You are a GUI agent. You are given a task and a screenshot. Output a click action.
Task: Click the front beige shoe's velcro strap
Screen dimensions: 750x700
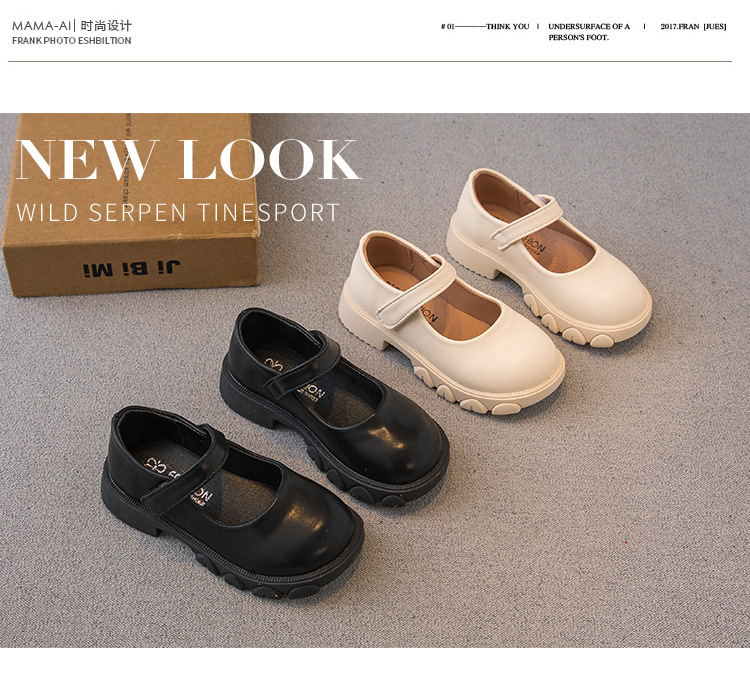coord(416,292)
